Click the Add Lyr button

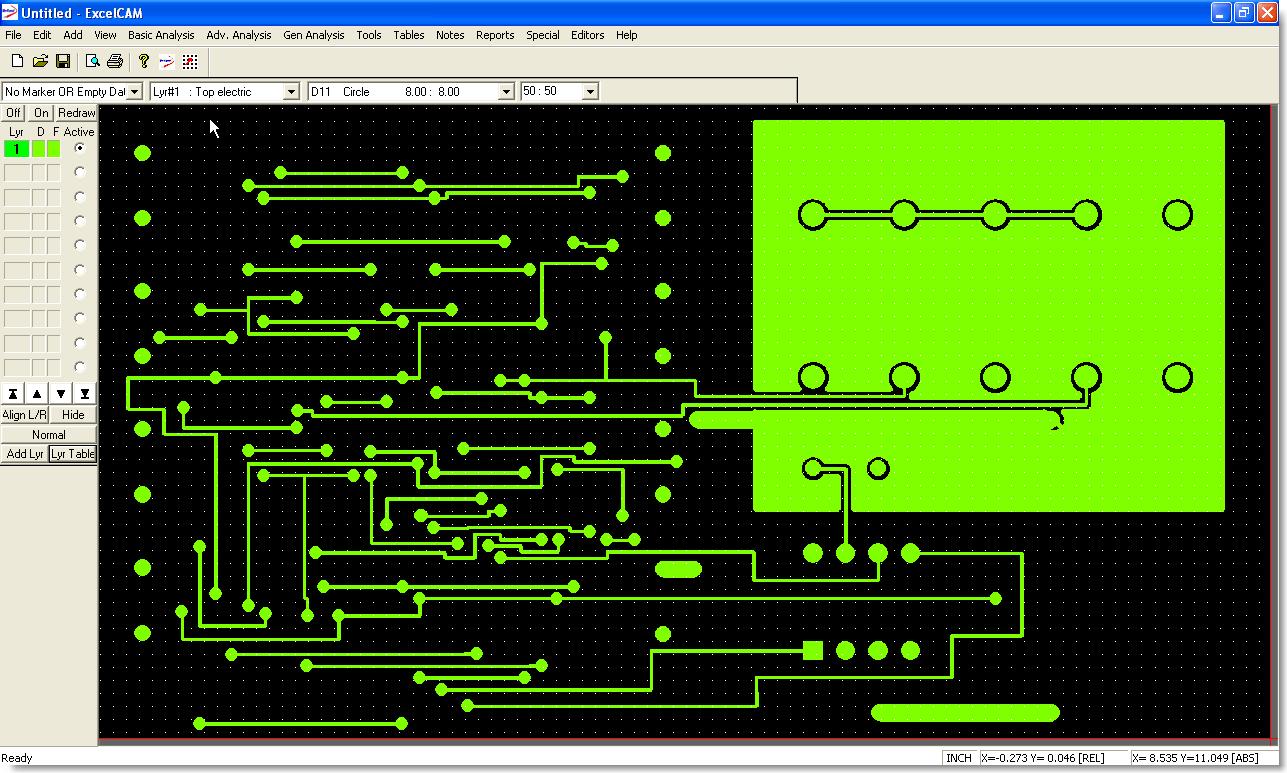pyautogui.click(x=25, y=454)
